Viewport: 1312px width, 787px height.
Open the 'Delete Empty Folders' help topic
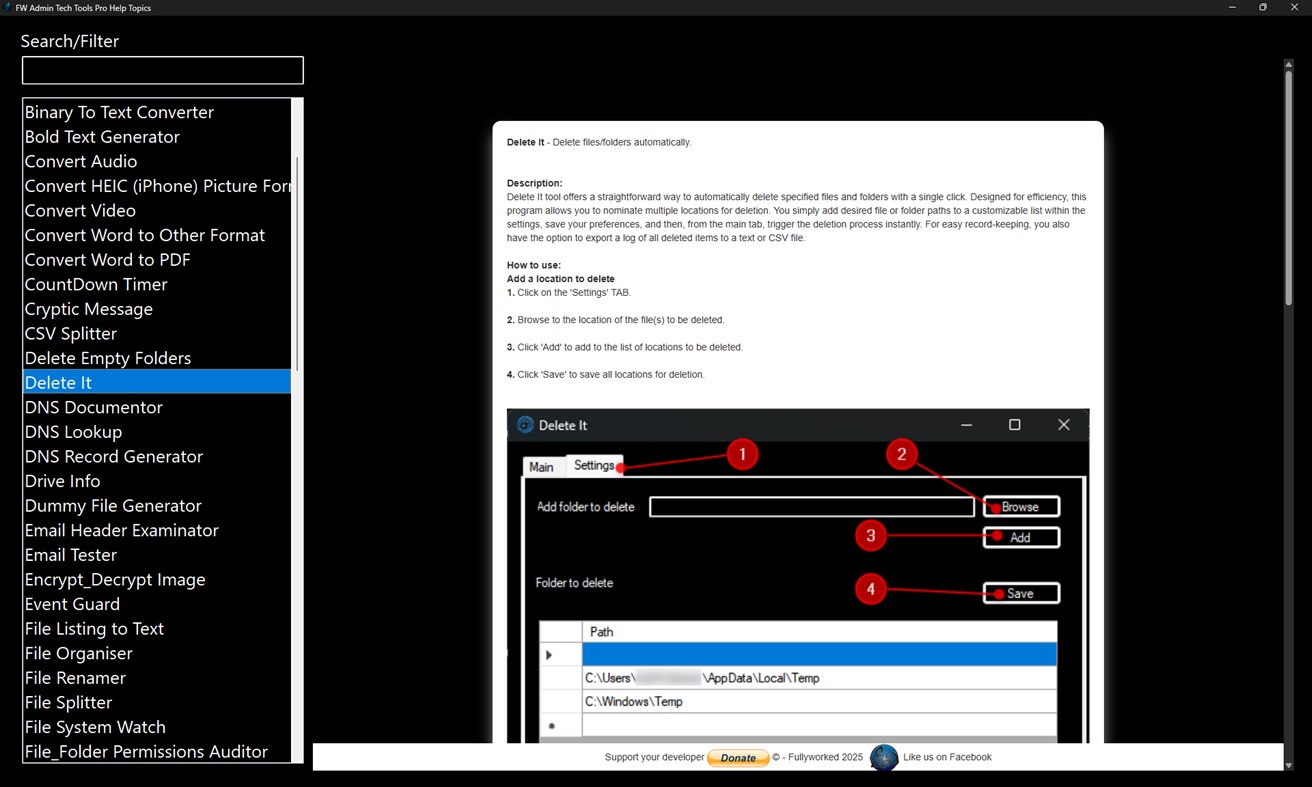click(107, 358)
